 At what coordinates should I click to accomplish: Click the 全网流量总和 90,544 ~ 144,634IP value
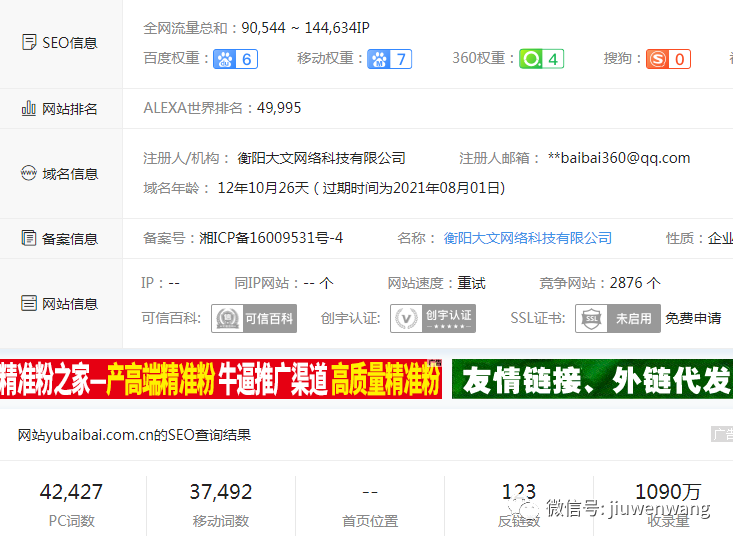point(305,28)
